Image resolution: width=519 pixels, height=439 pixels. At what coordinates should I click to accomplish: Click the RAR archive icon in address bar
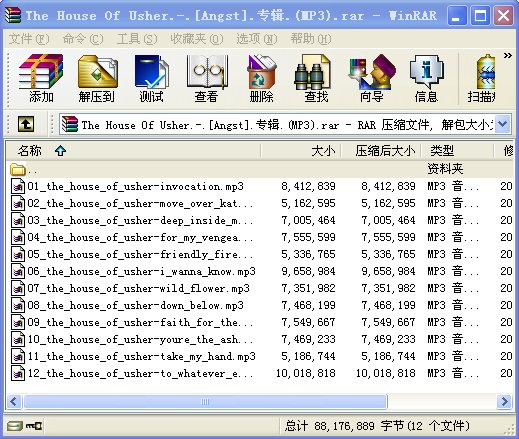pyautogui.click(x=70, y=124)
